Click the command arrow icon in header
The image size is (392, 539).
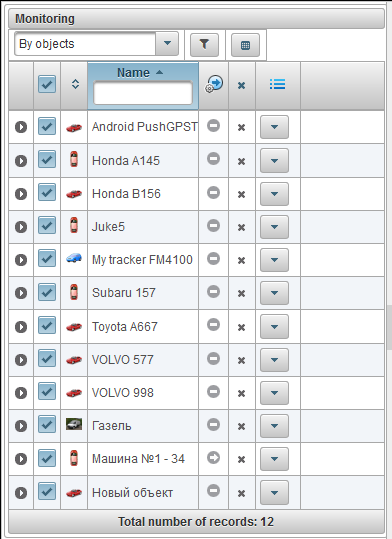214,84
